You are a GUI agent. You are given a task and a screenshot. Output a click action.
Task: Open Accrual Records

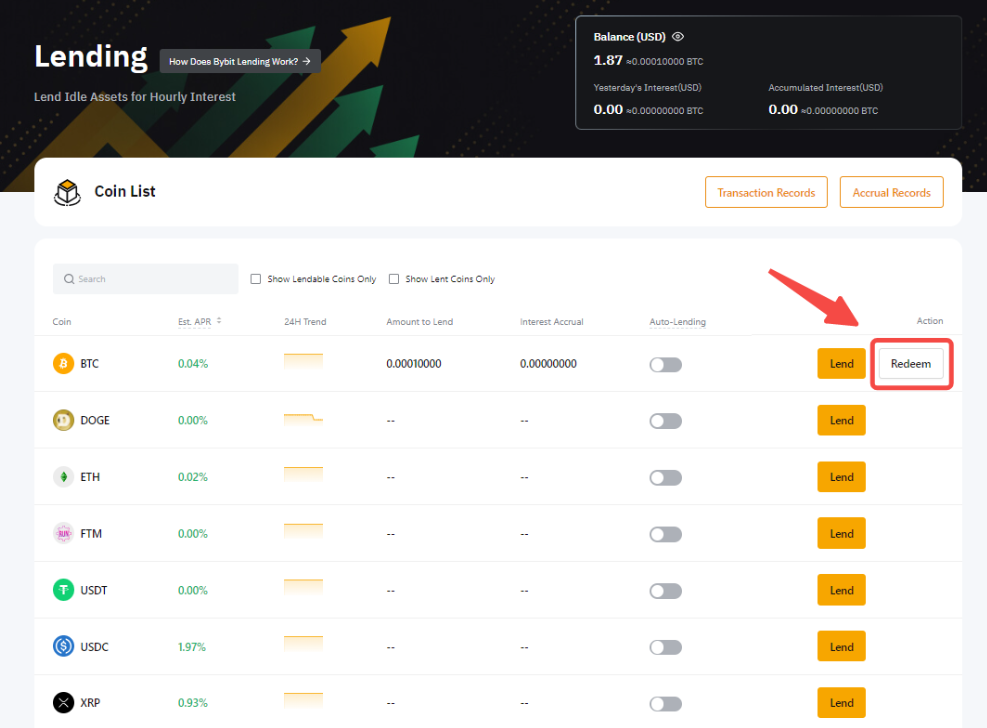pos(891,193)
